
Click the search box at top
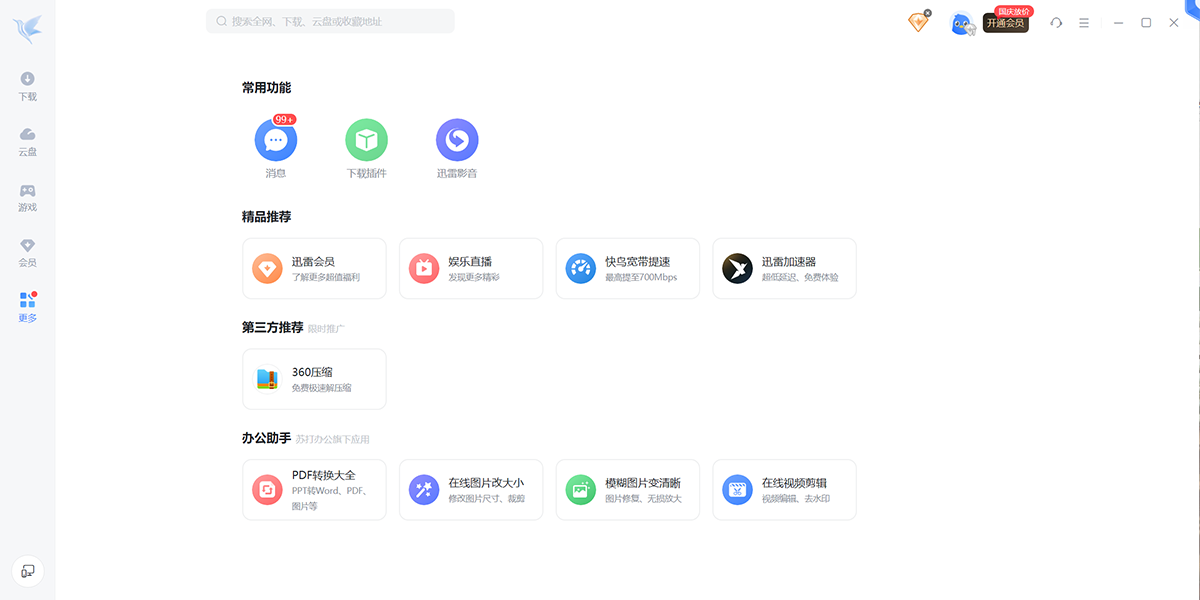point(330,21)
